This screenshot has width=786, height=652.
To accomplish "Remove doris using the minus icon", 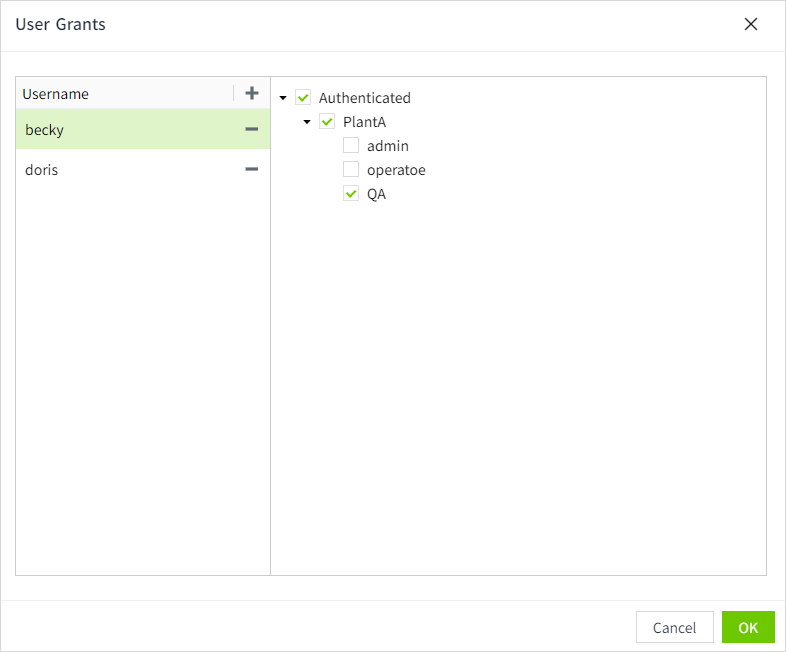I will click(252, 169).
